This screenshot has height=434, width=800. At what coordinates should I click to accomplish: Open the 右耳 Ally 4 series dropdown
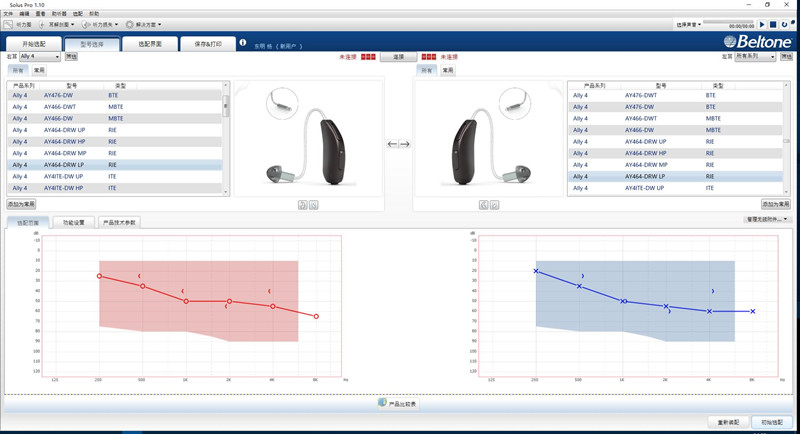(x=46, y=57)
